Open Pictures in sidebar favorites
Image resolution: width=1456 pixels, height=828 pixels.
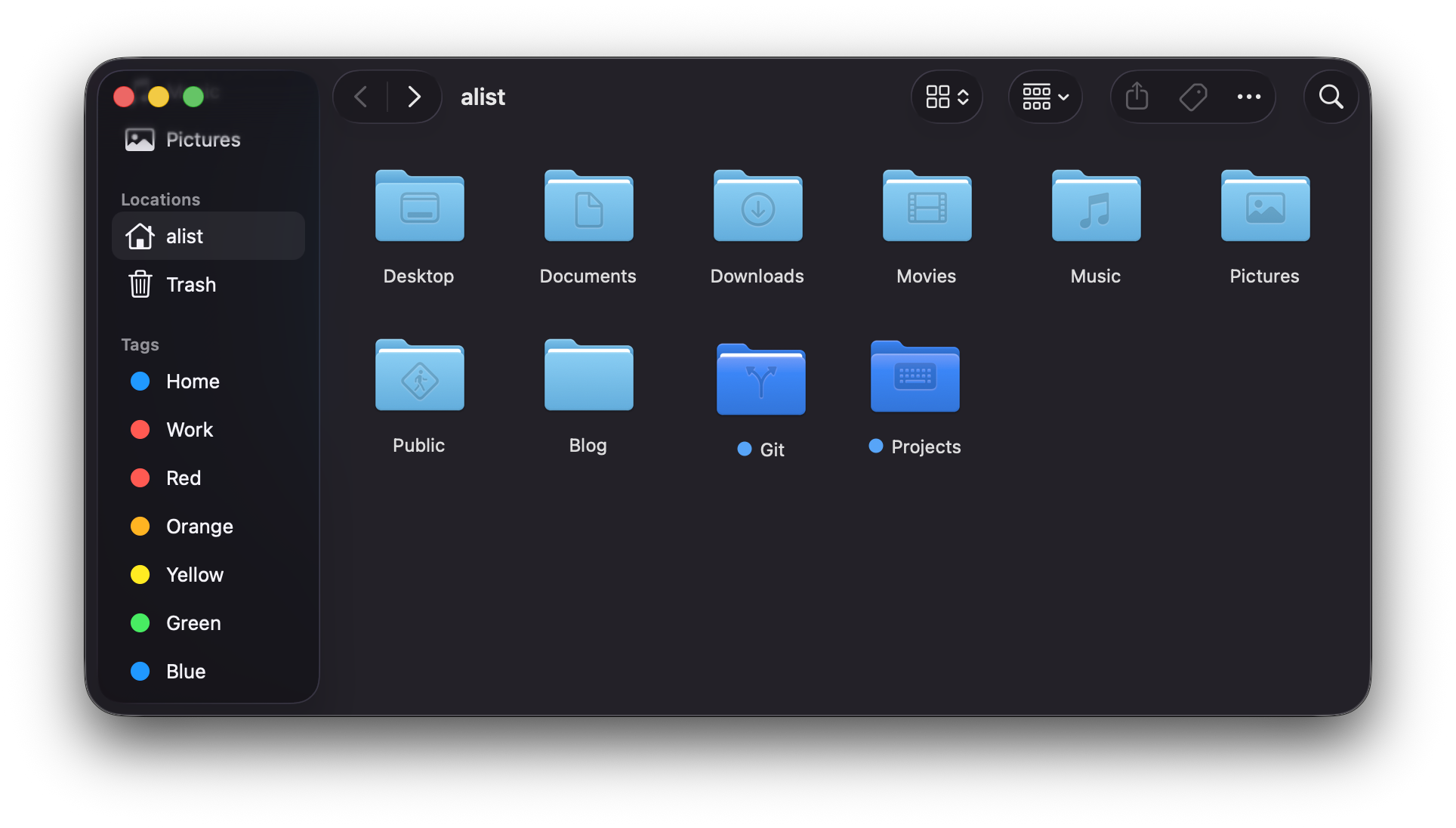[202, 140]
